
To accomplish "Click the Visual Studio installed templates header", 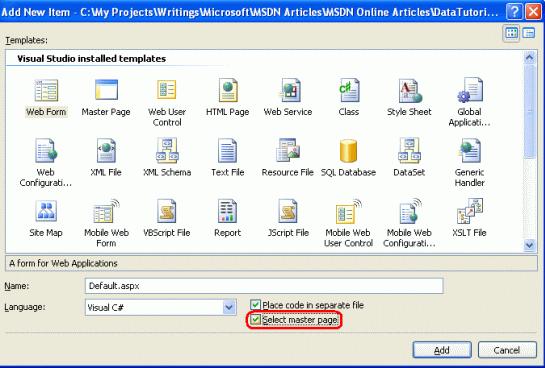I will tap(91, 58).
